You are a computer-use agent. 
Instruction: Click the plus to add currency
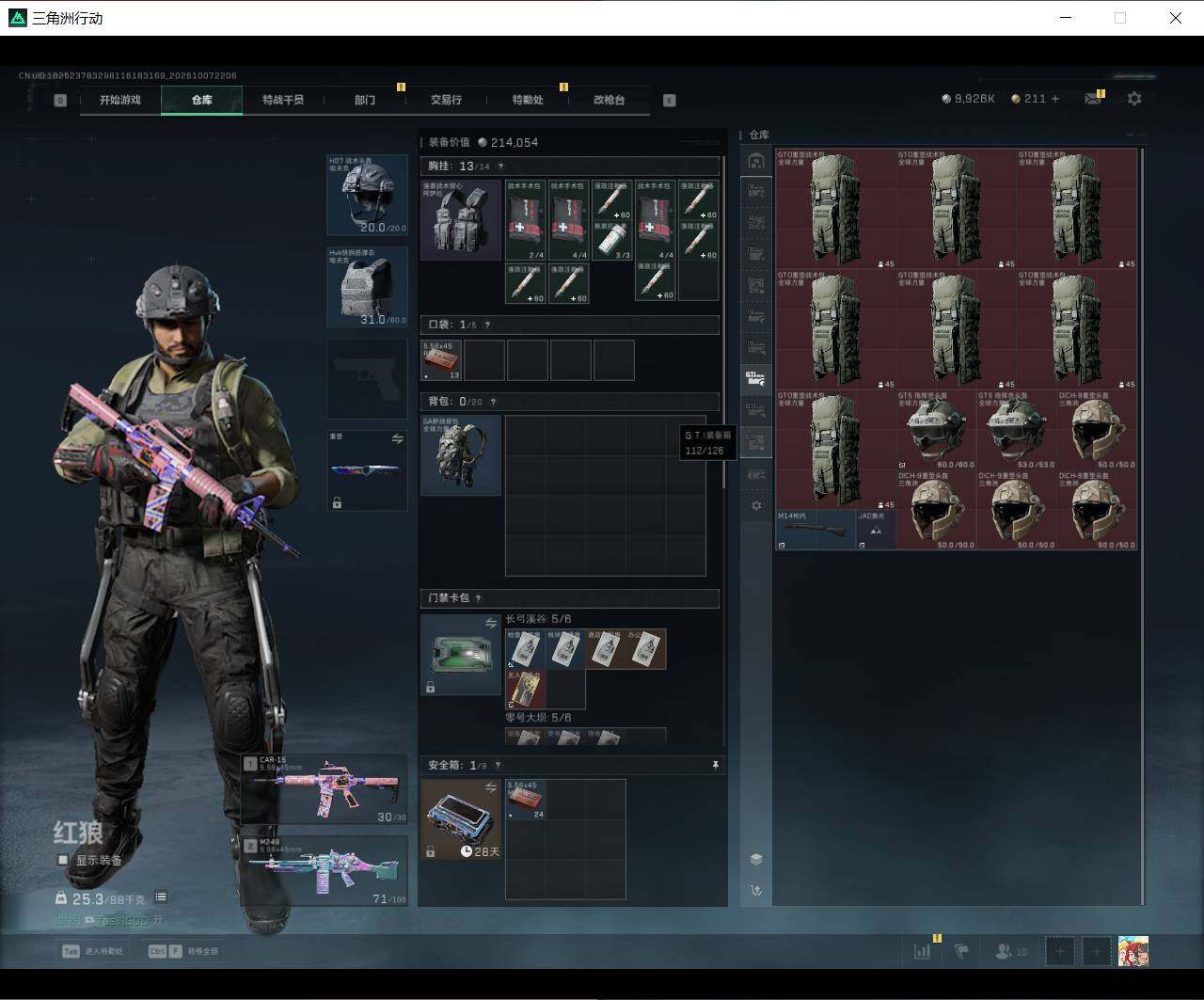click(1055, 98)
